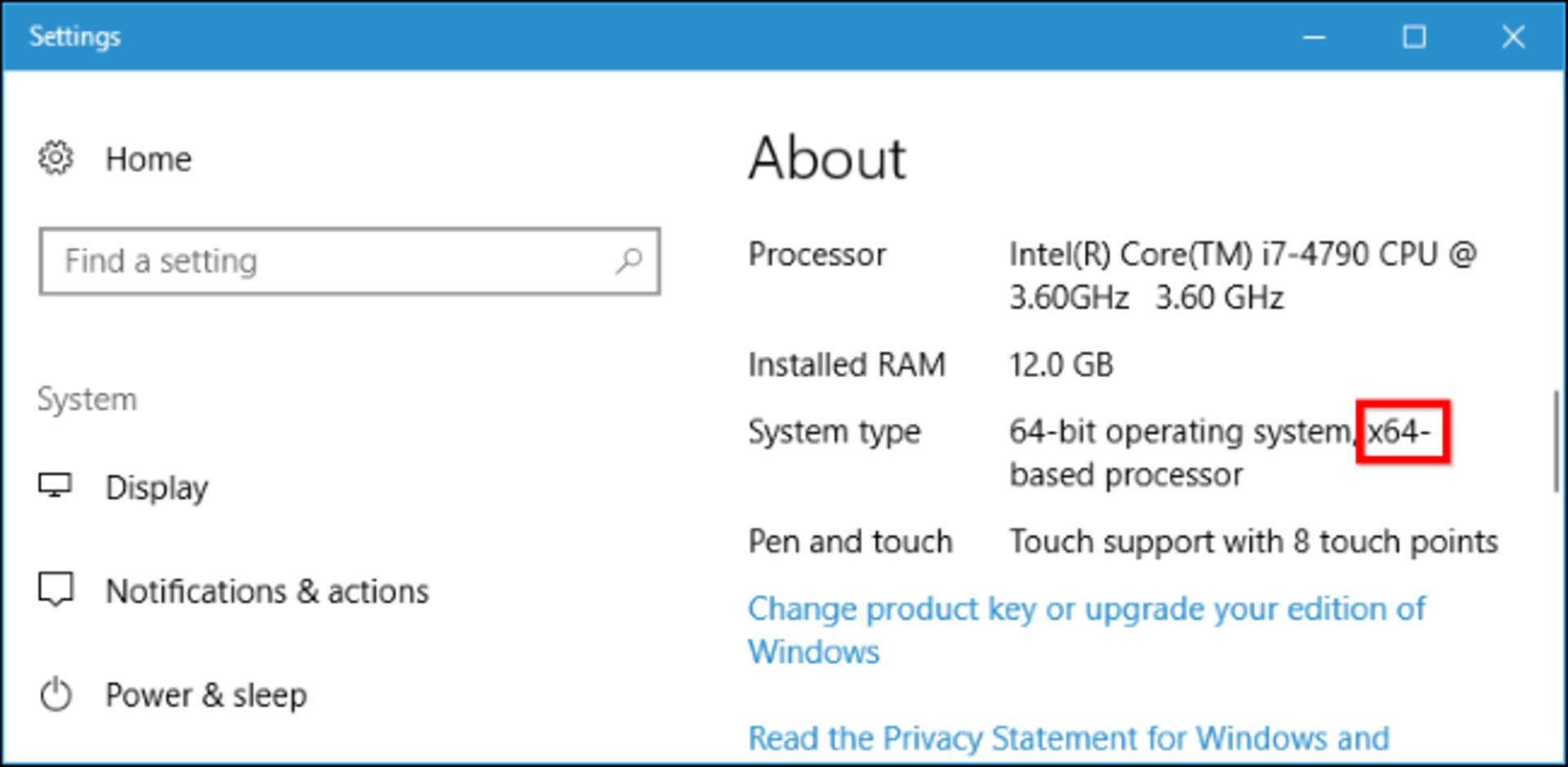
Task: Click the magnifier search icon
Action: [629, 261]
